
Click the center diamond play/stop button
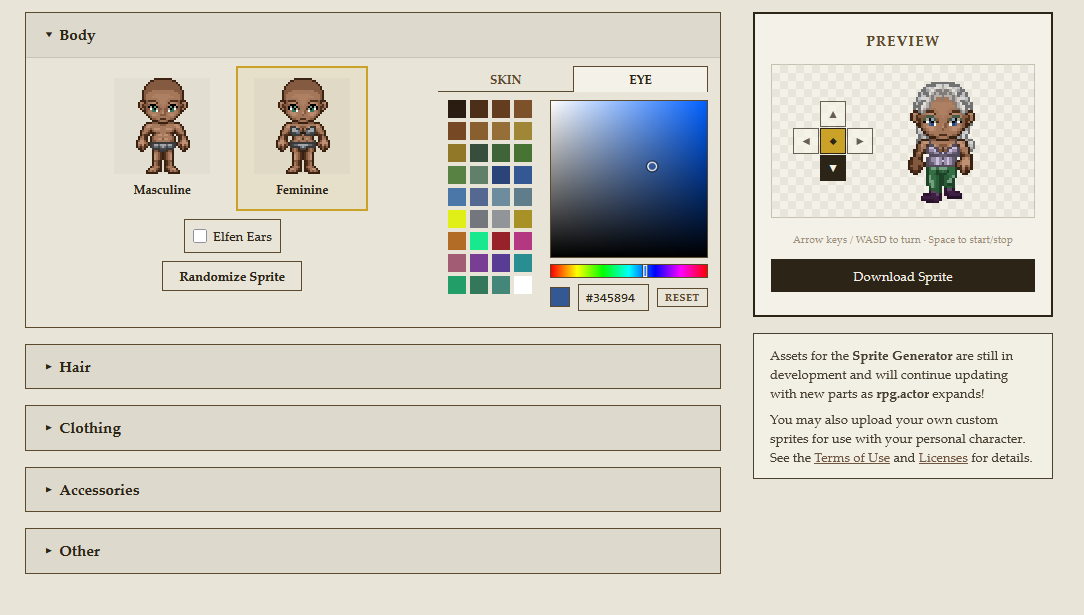point(833,141)
